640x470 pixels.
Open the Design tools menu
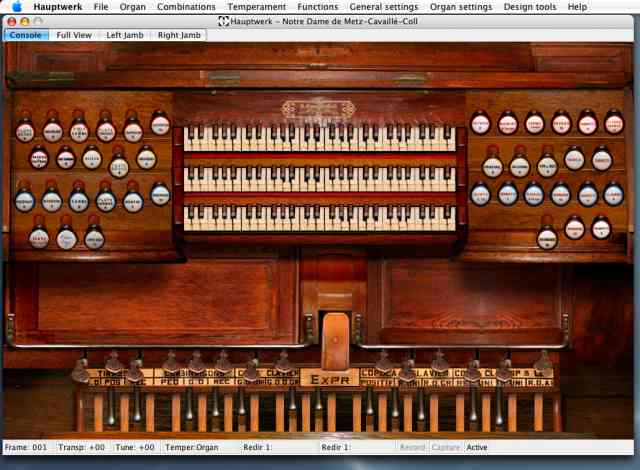tap(530, 7)
